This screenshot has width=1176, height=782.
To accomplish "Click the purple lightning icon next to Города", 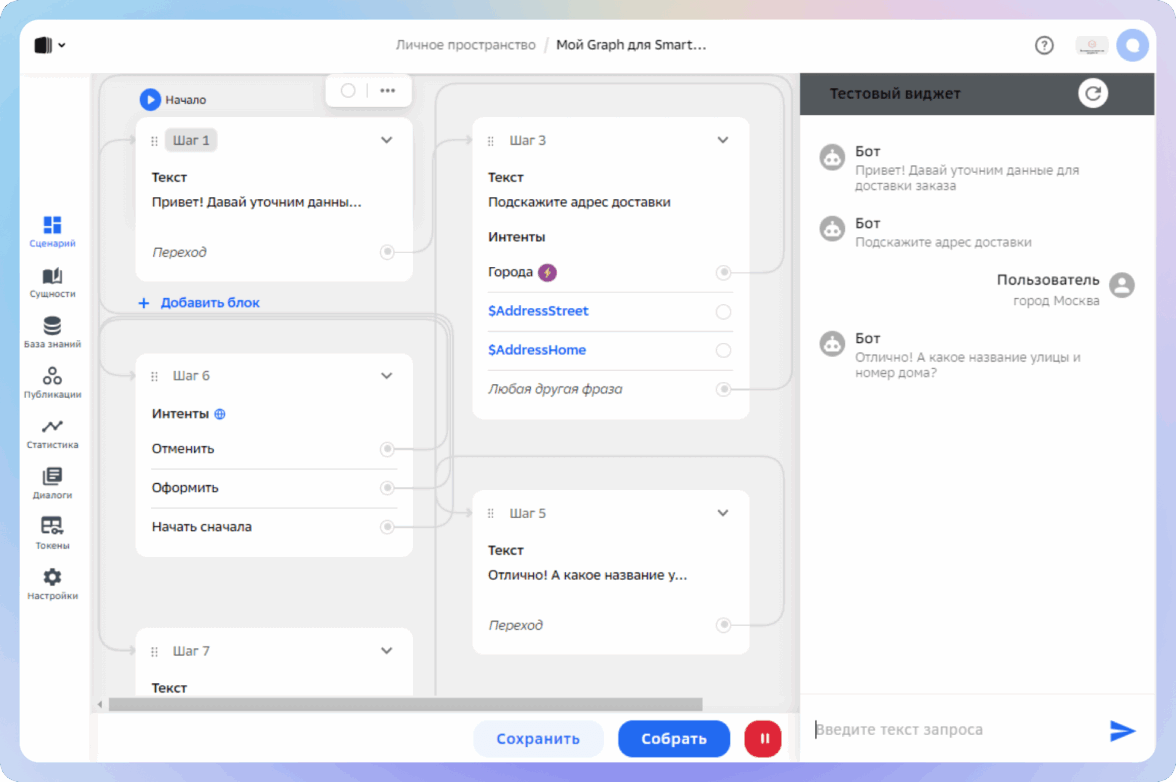I will pyautogui.click(x=548, y=272).
